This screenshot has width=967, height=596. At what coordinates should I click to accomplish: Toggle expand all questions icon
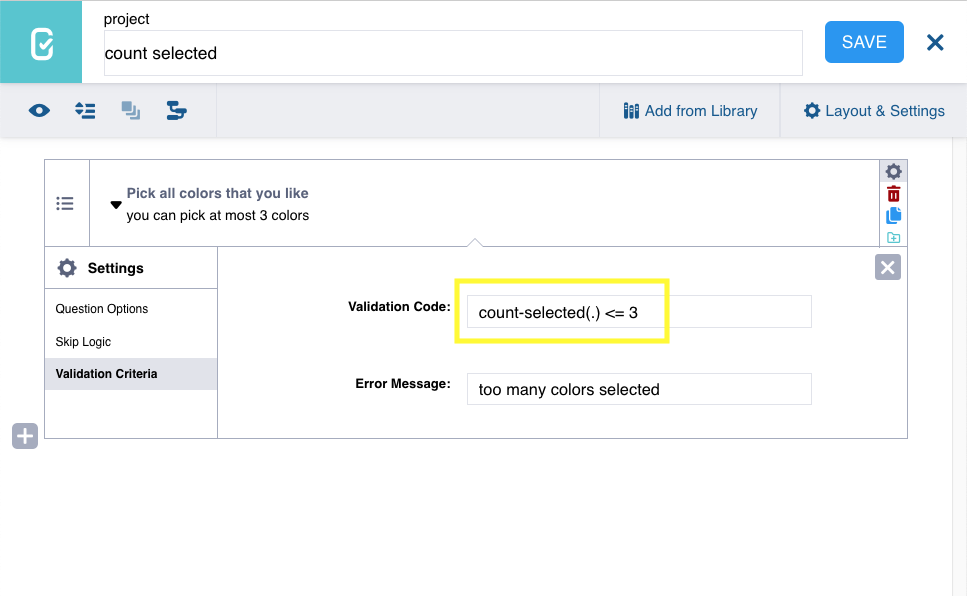point(85,110)
